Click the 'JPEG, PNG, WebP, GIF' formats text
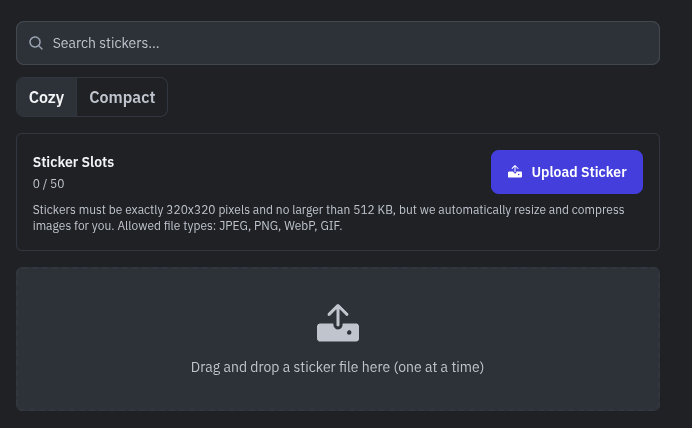The width and height of the screenshot is (692, 428). [280, 226]
